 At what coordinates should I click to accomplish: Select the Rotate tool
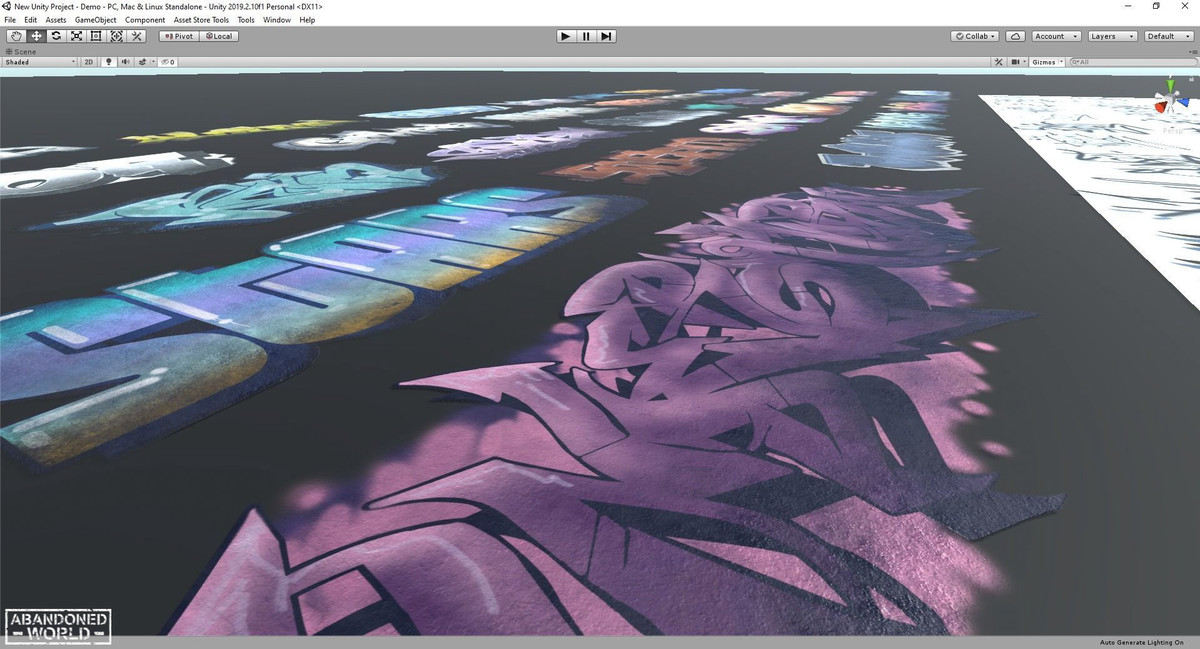point(56,36)
